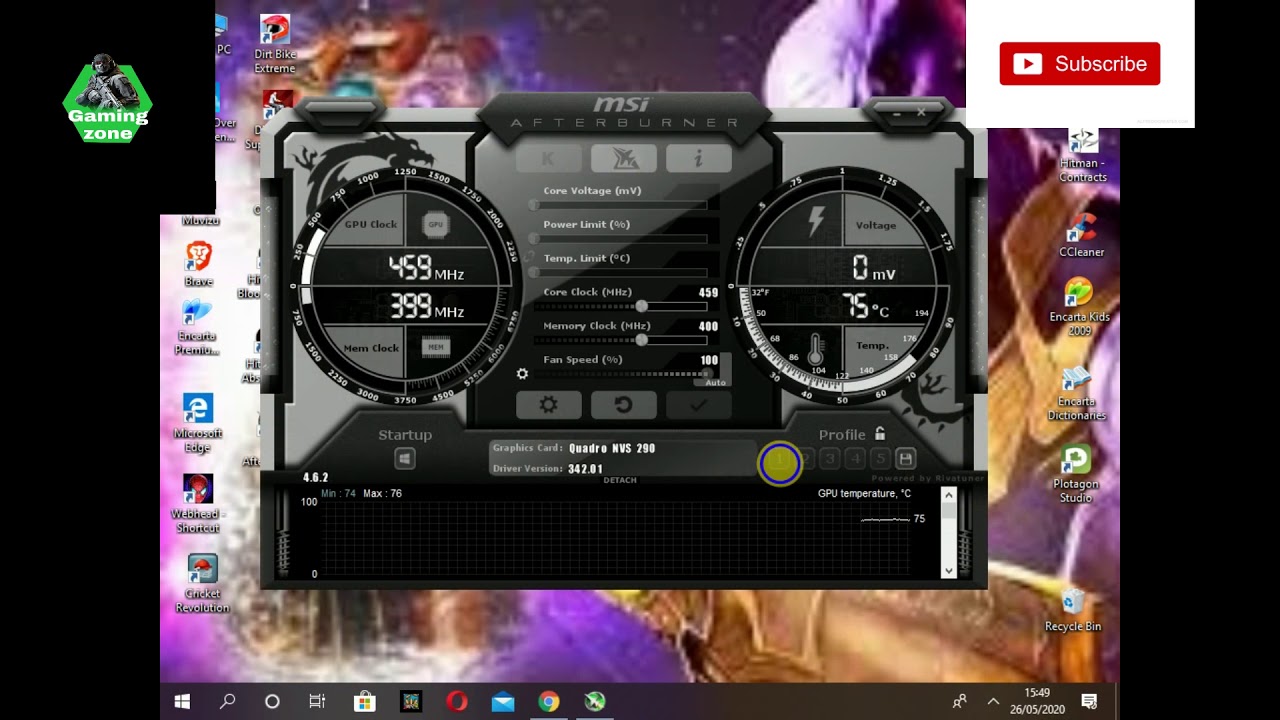Launch the OC Scanner icon button
This screenshot has width=1280, height=720.
coord(624,158)
